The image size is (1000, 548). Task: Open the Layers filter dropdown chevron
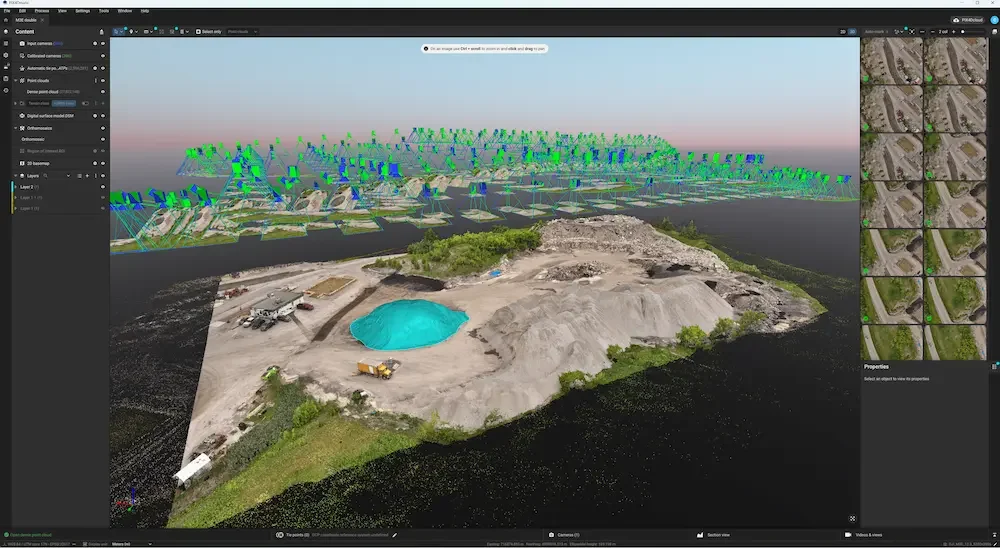[x=68, y=175]
